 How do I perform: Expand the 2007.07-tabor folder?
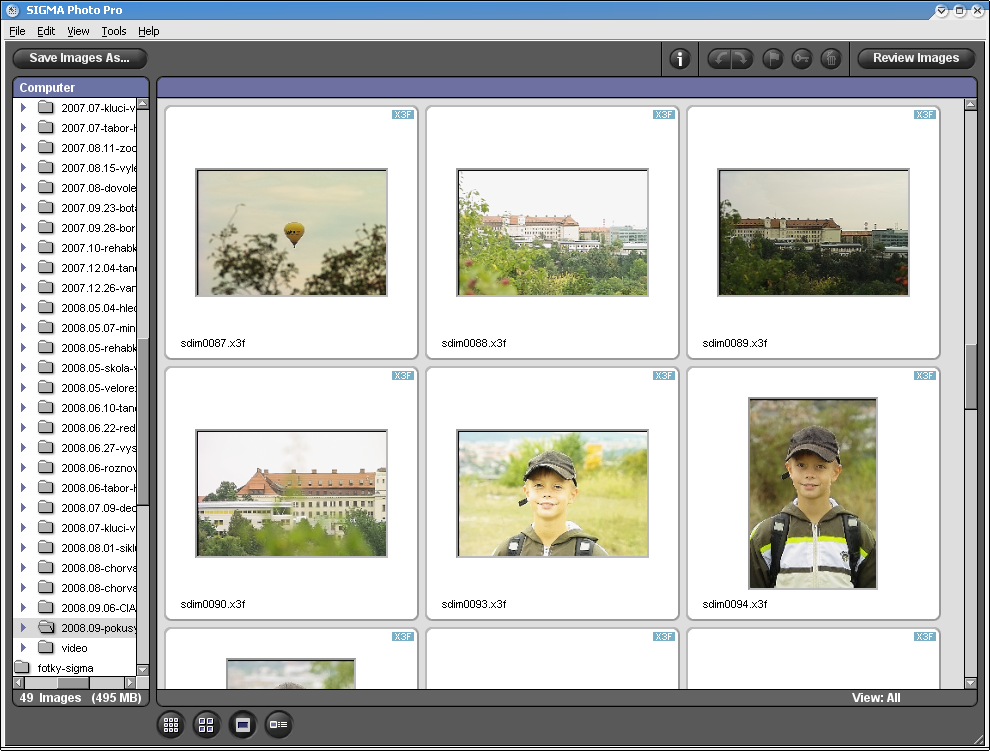[x=23, y=128]
